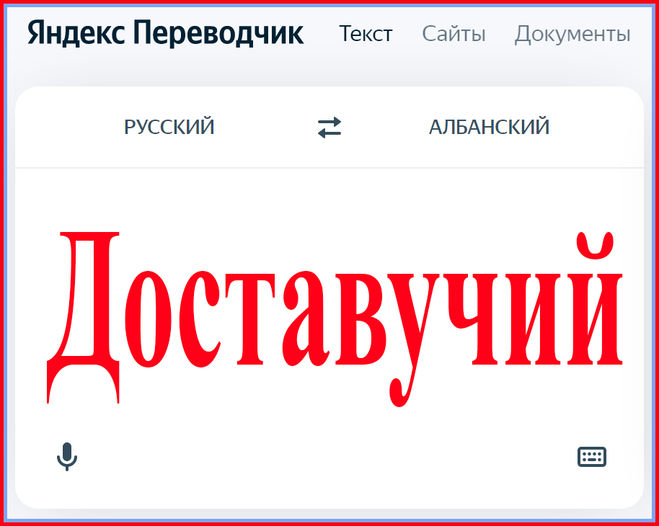Change the source language from Russian
Image resolution: width=659 pixels, height=526 pixels.
(169, 127)
